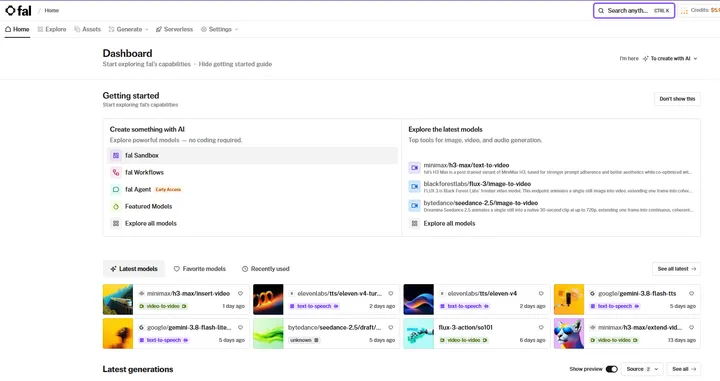Click the Don't show this button

[x=677, y=99]
